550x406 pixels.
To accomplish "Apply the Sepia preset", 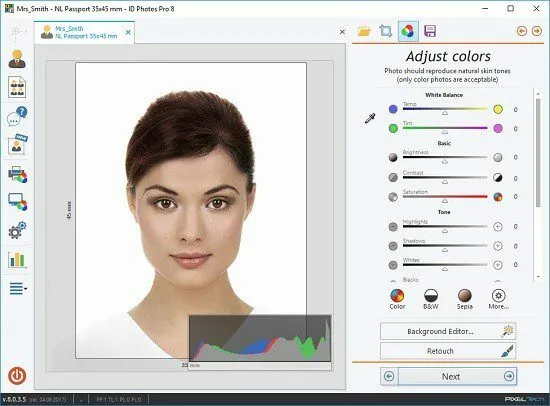I will click(464, 299).
